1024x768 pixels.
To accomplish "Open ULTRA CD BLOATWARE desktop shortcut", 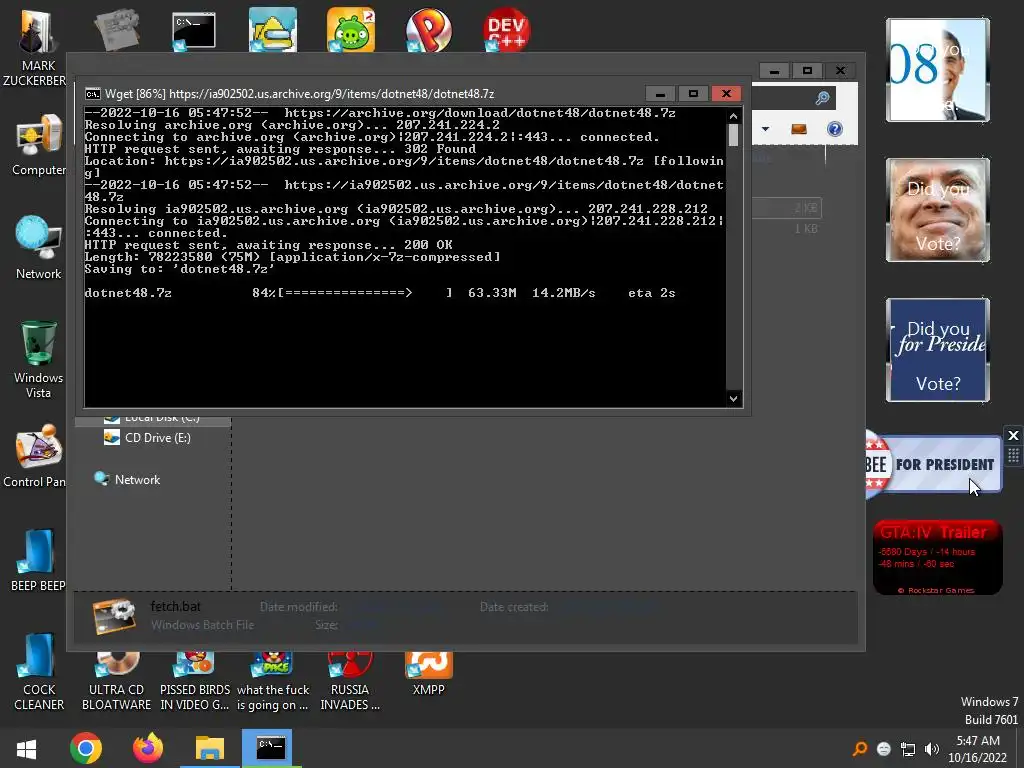I will [x=116, y=682].
